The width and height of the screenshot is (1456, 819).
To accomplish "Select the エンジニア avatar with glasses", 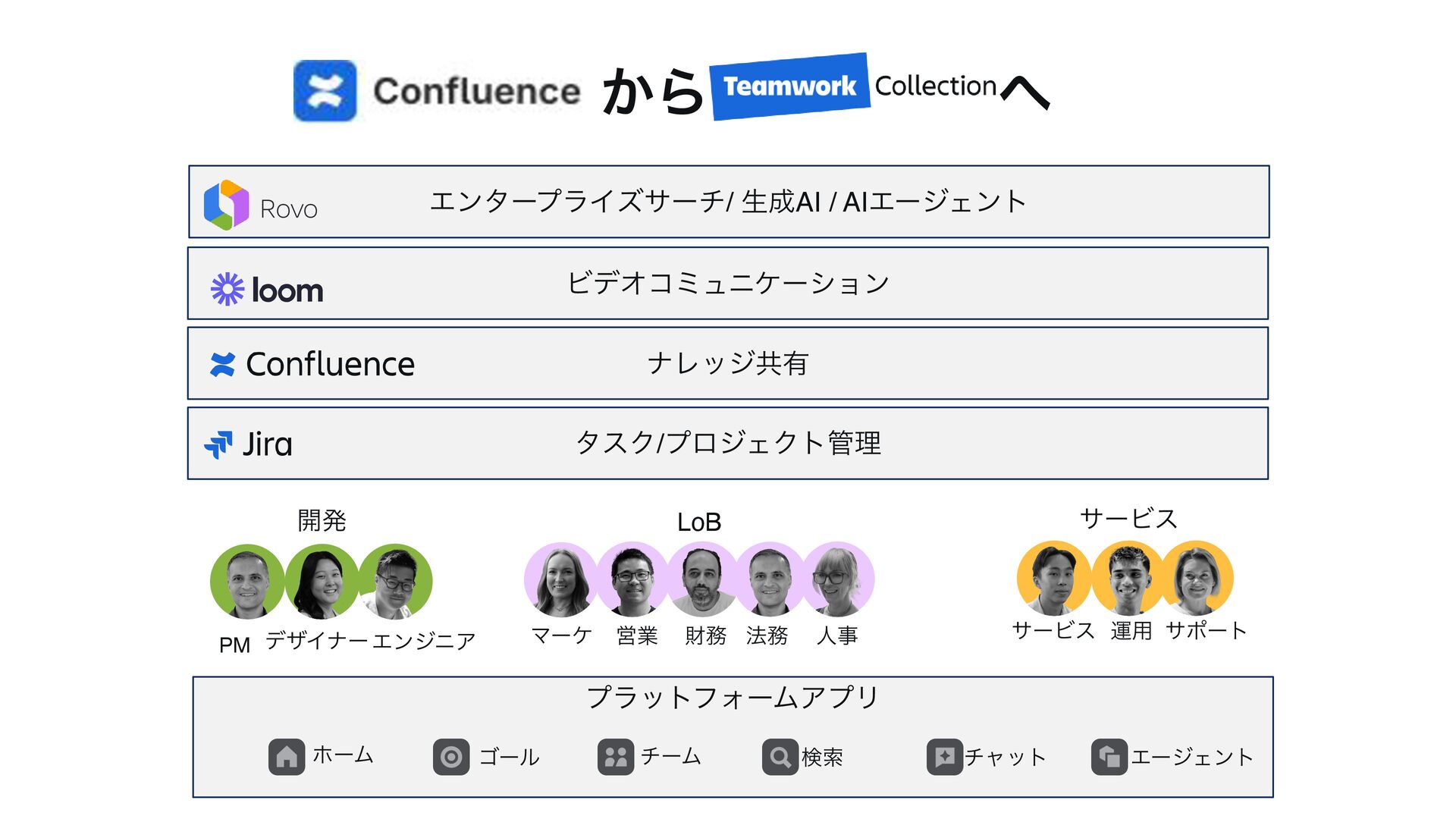I will click(x=395, y=582).
